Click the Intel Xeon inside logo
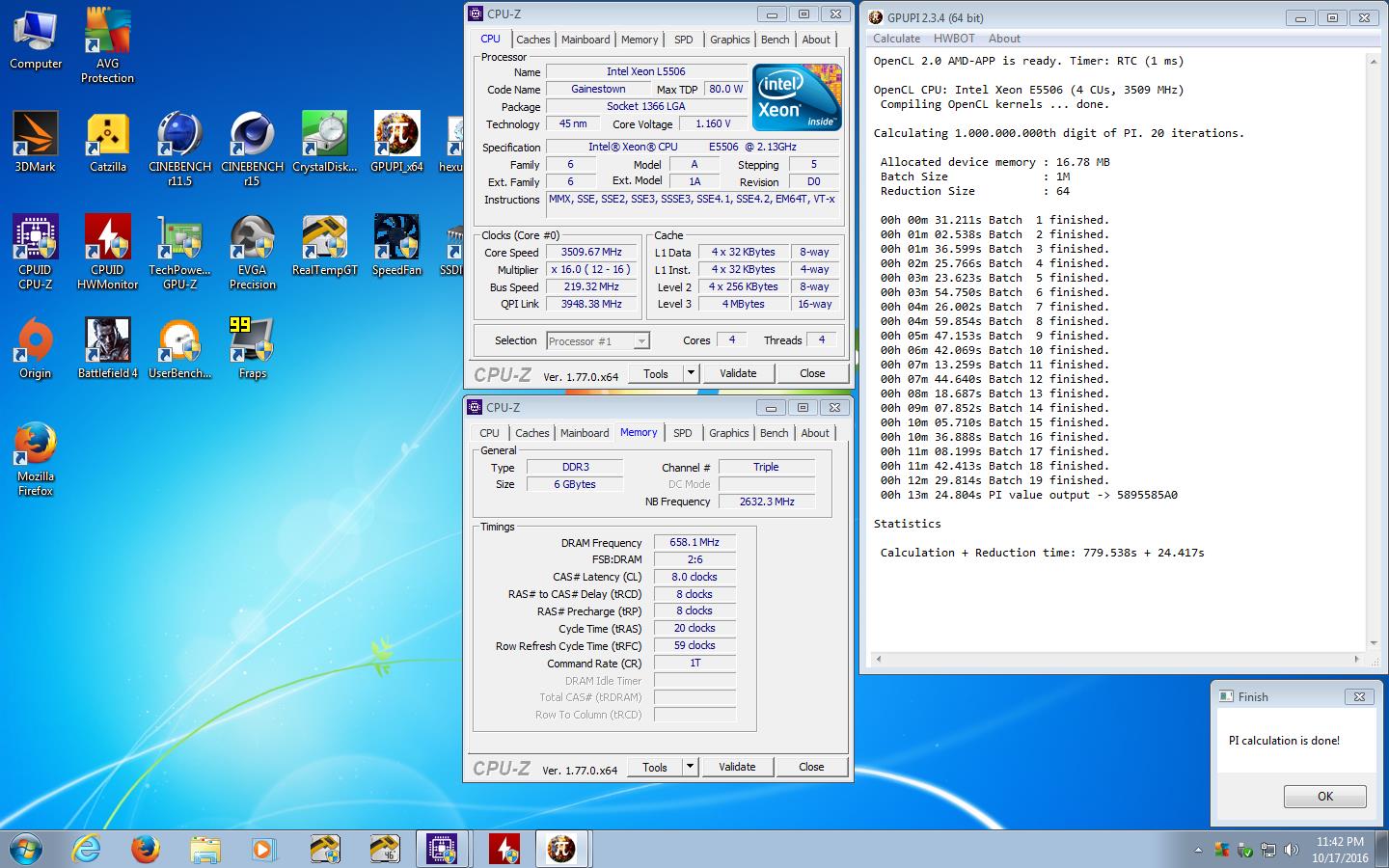This screenshot has height=868, width=1389. tap(797, 96)
